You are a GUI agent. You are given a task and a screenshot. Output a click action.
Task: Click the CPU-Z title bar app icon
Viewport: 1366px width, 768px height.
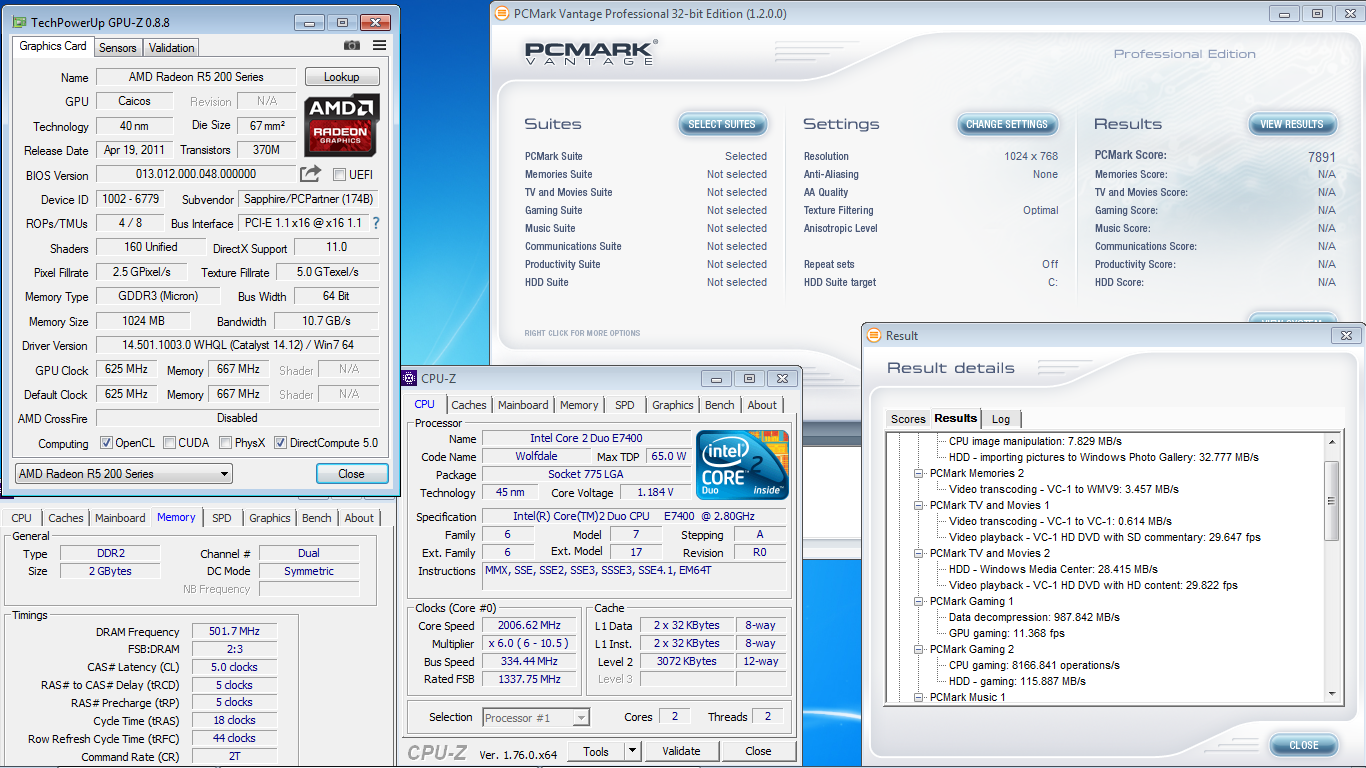click(x=409, y=378)
